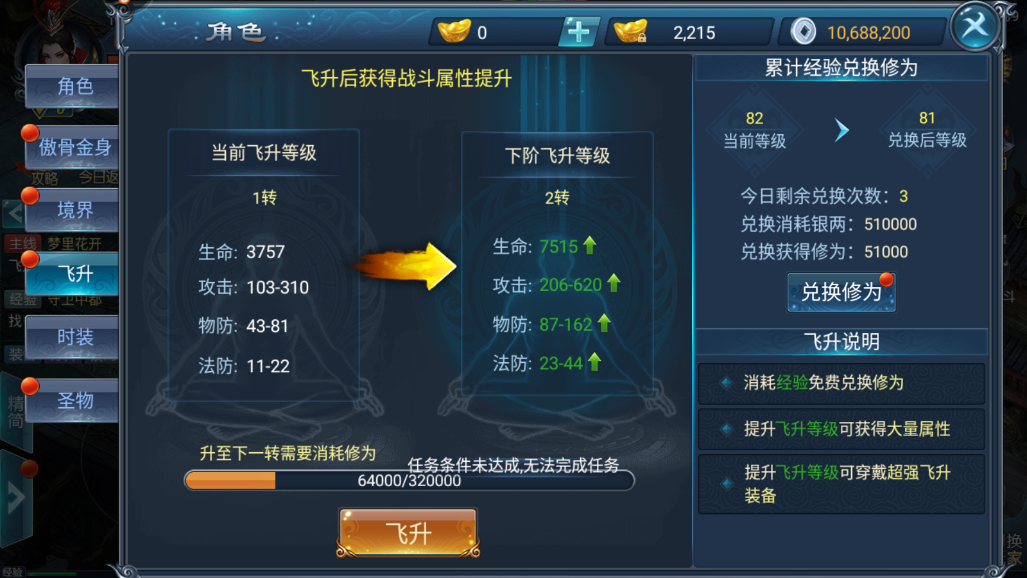Click the green up arrow beside 生命 7515
Viewport: 1027px width, 578px height.
589,245
